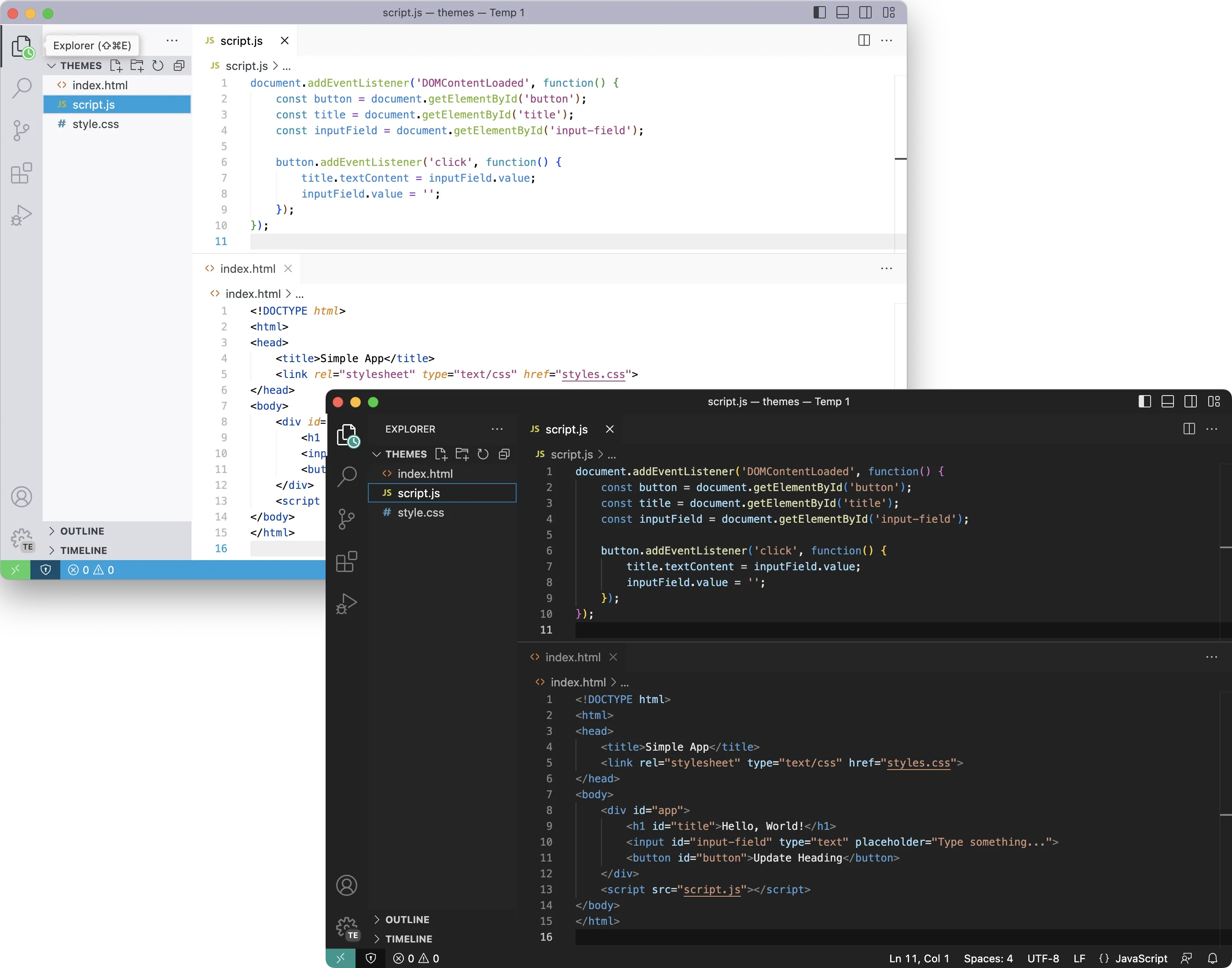
Task: Open Search view in dark window
Action: (x=347, y=477)
